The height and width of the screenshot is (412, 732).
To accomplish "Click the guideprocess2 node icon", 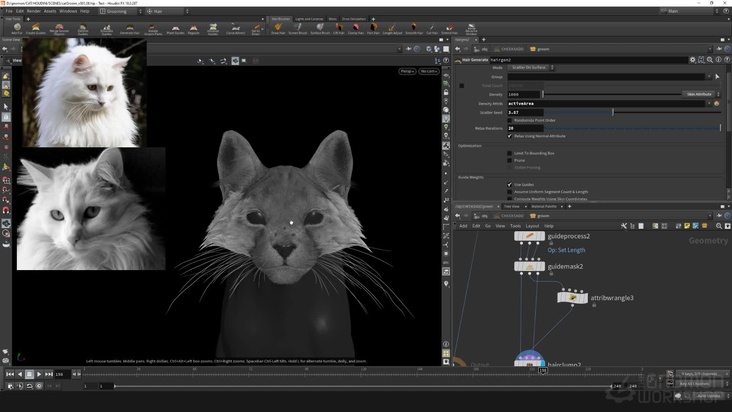I will point(529,237).
